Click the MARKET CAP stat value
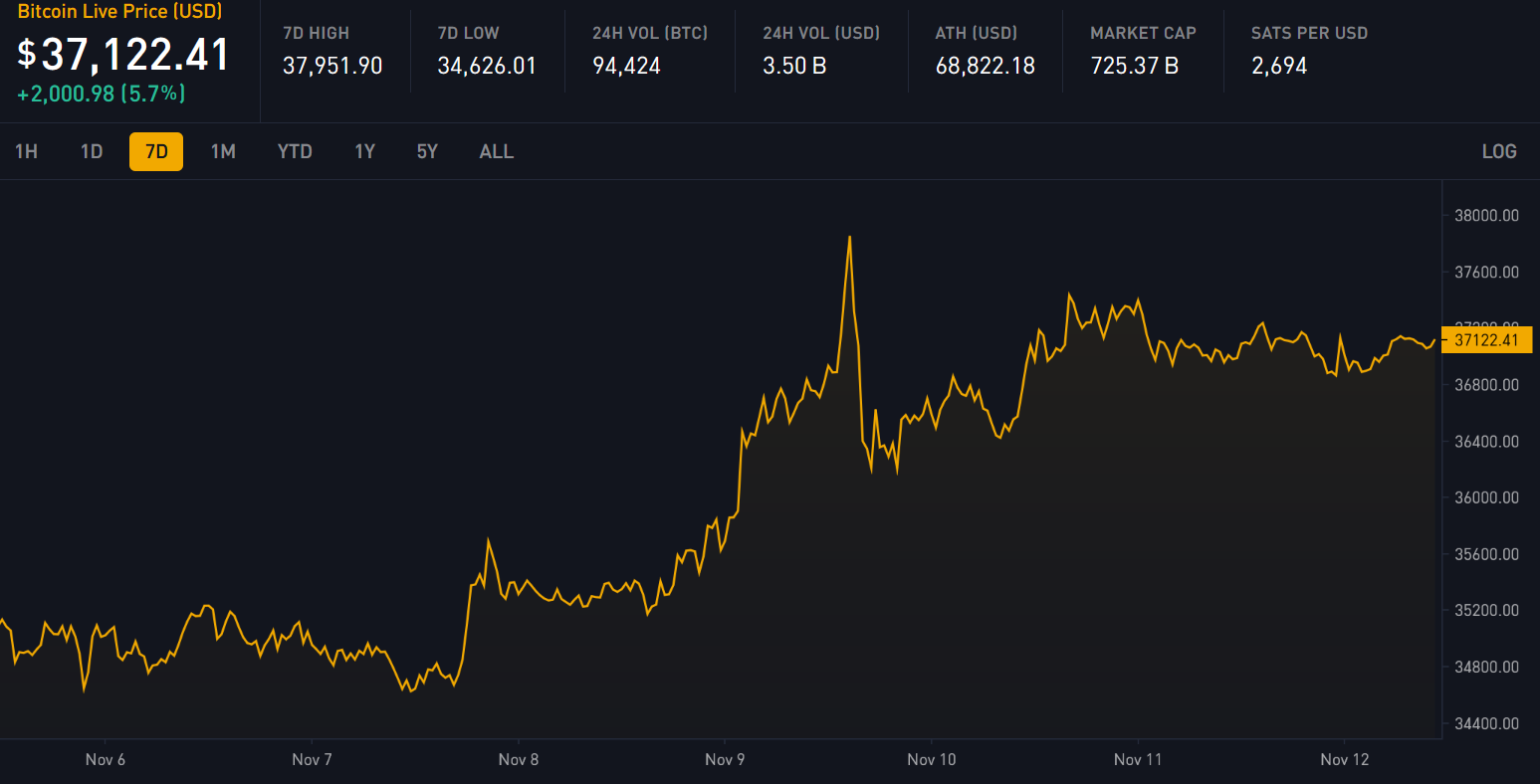 tap(1134, 66)
